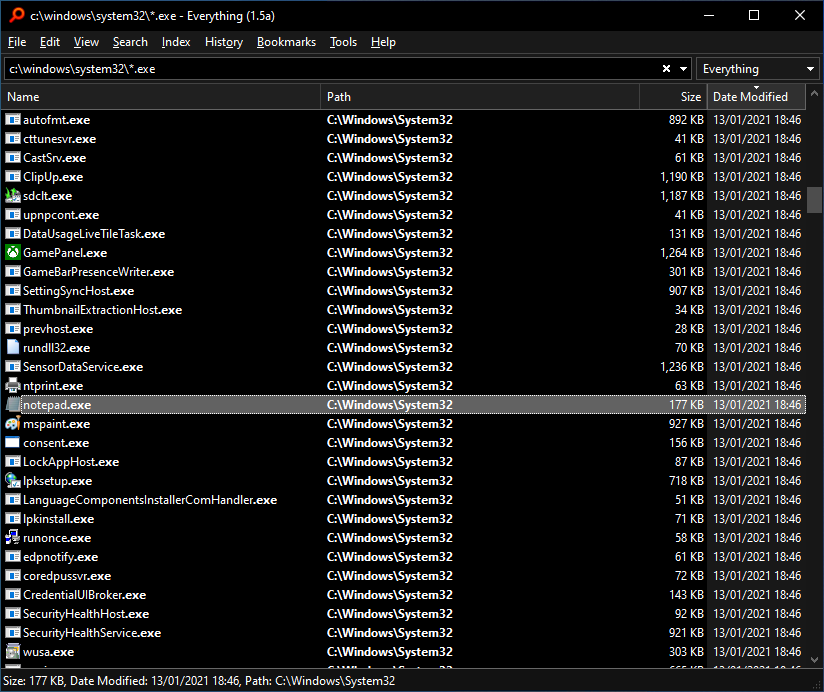Screen dimensions: 824x692
Task: Open the Edit menu
Action: [50, 42]
